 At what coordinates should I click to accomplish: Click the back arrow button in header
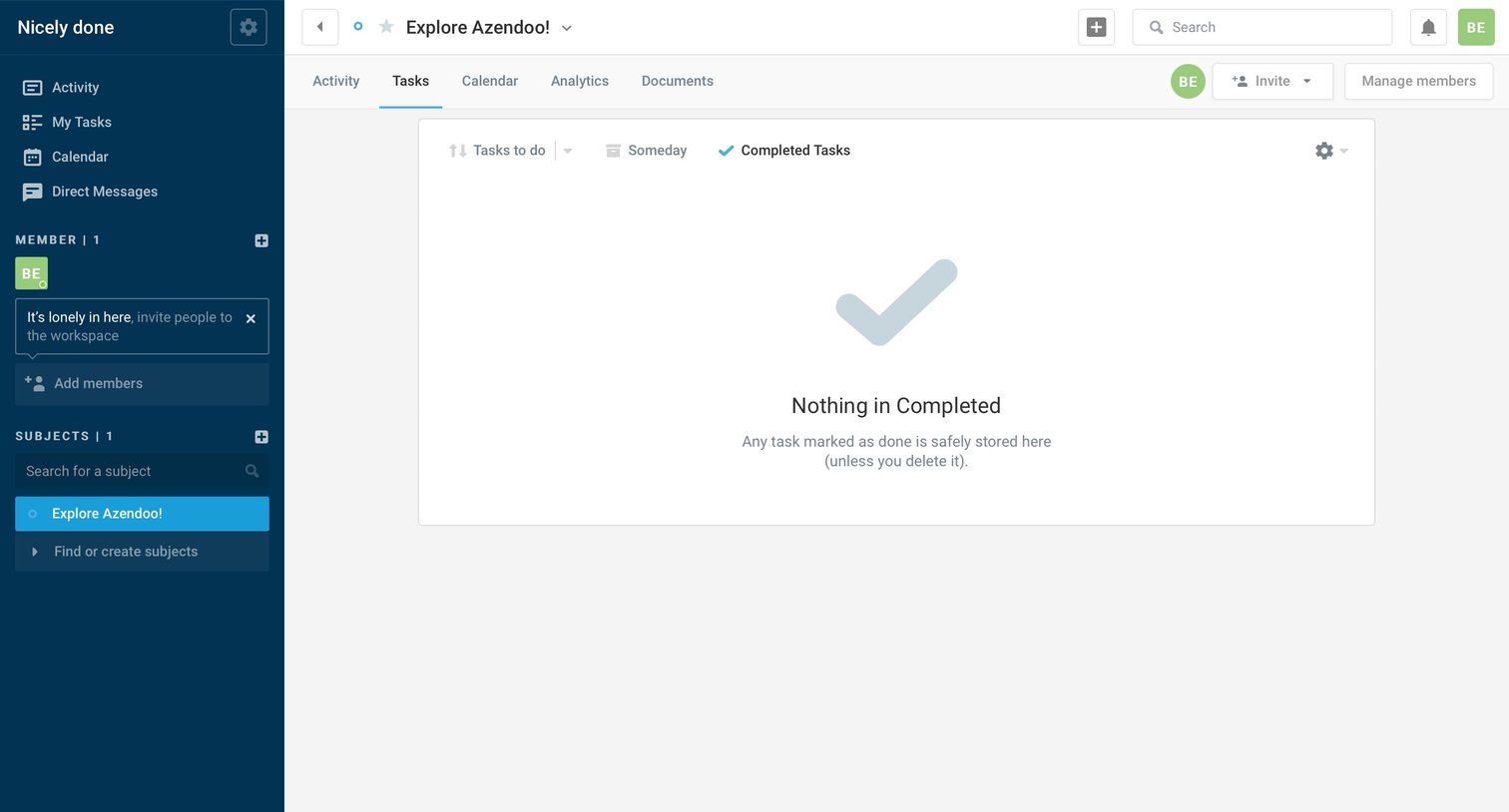pos(319,27)
